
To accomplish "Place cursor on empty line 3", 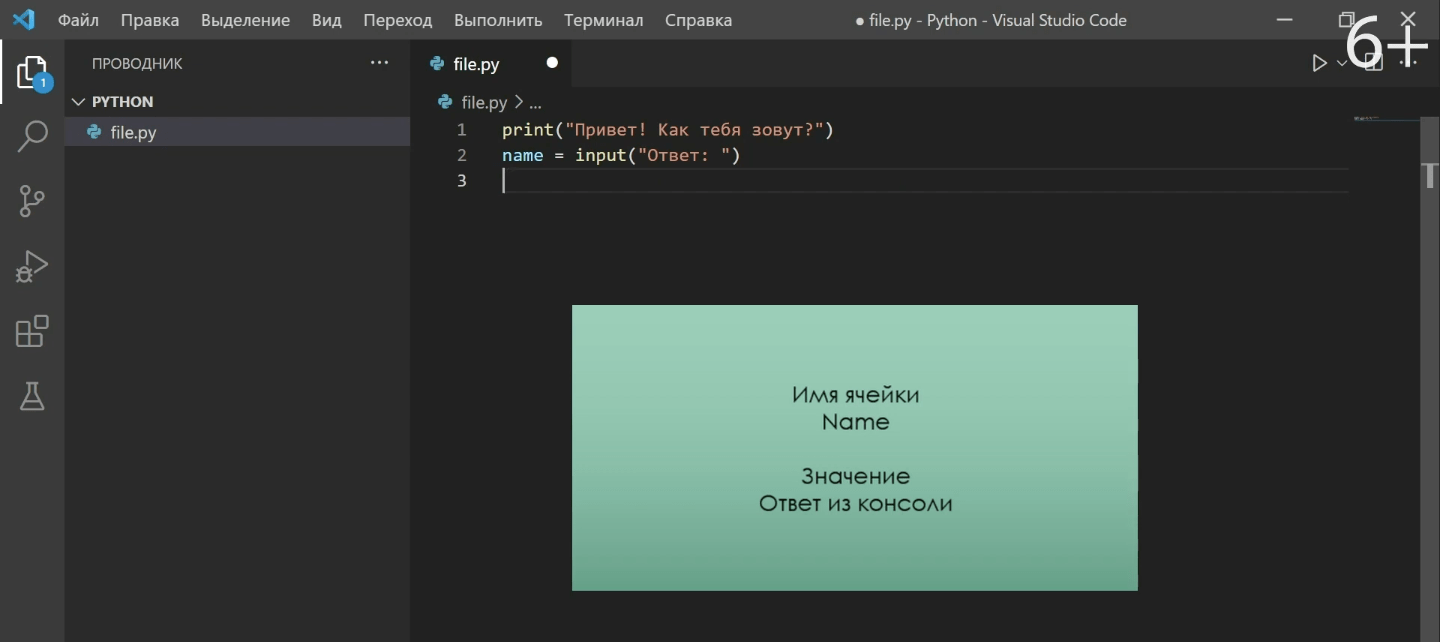I will (700, 181).
